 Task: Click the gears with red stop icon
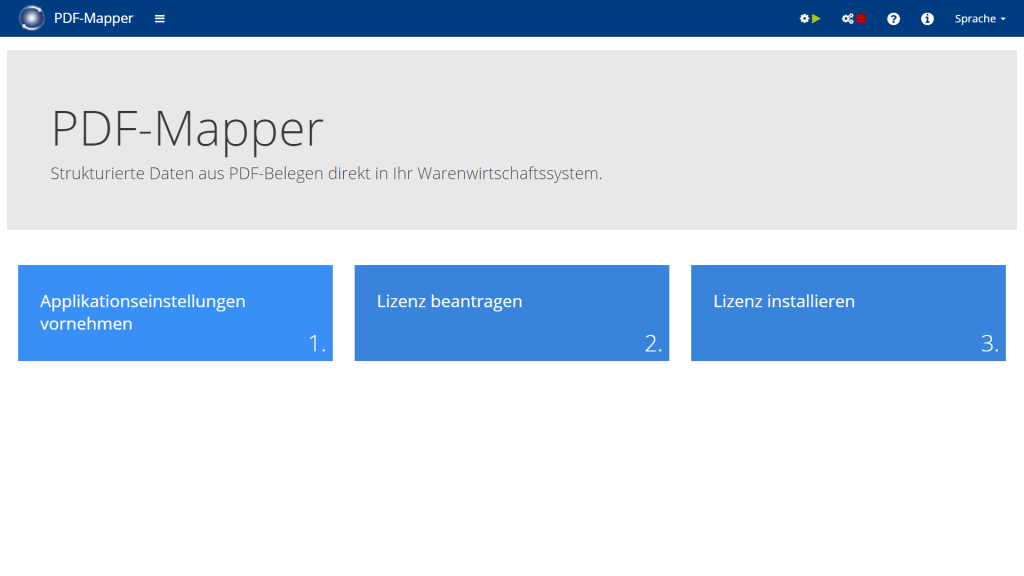854,19
